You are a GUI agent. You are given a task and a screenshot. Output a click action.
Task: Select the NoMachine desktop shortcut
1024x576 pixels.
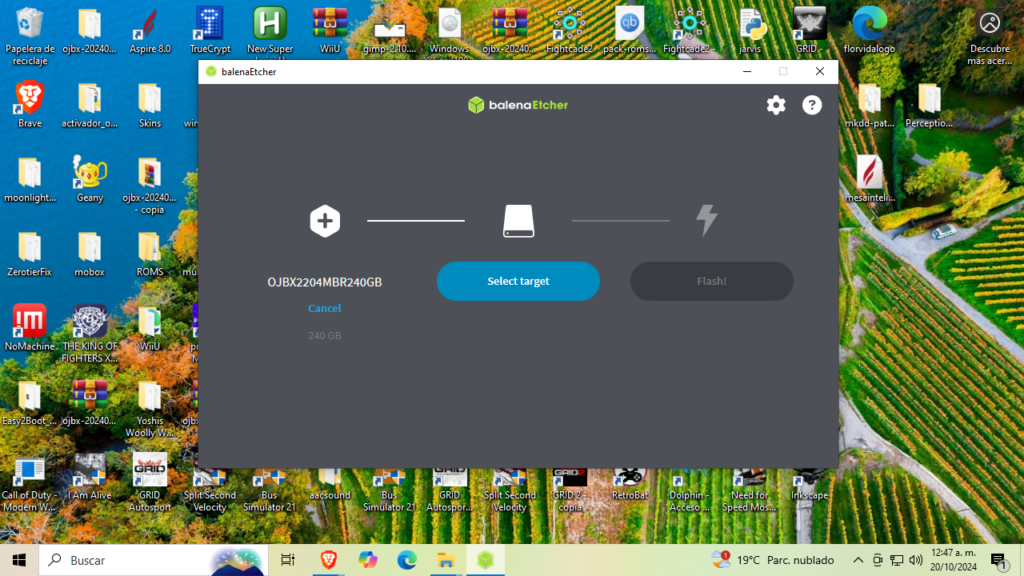29,328
